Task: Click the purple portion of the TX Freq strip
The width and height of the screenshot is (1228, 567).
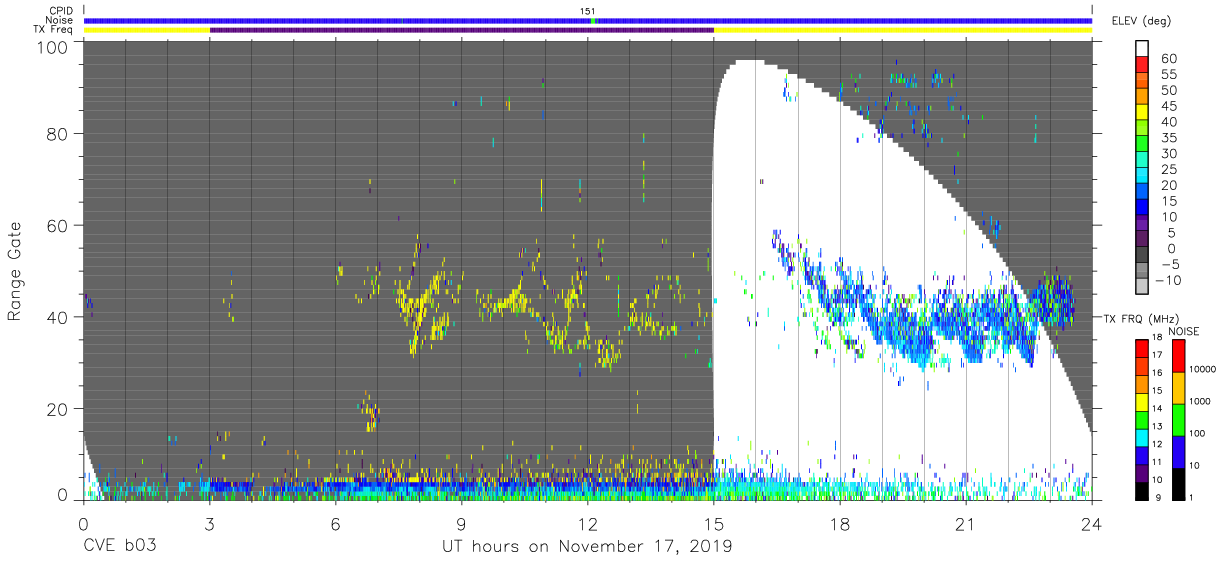Action: click(x=461, y=30)
